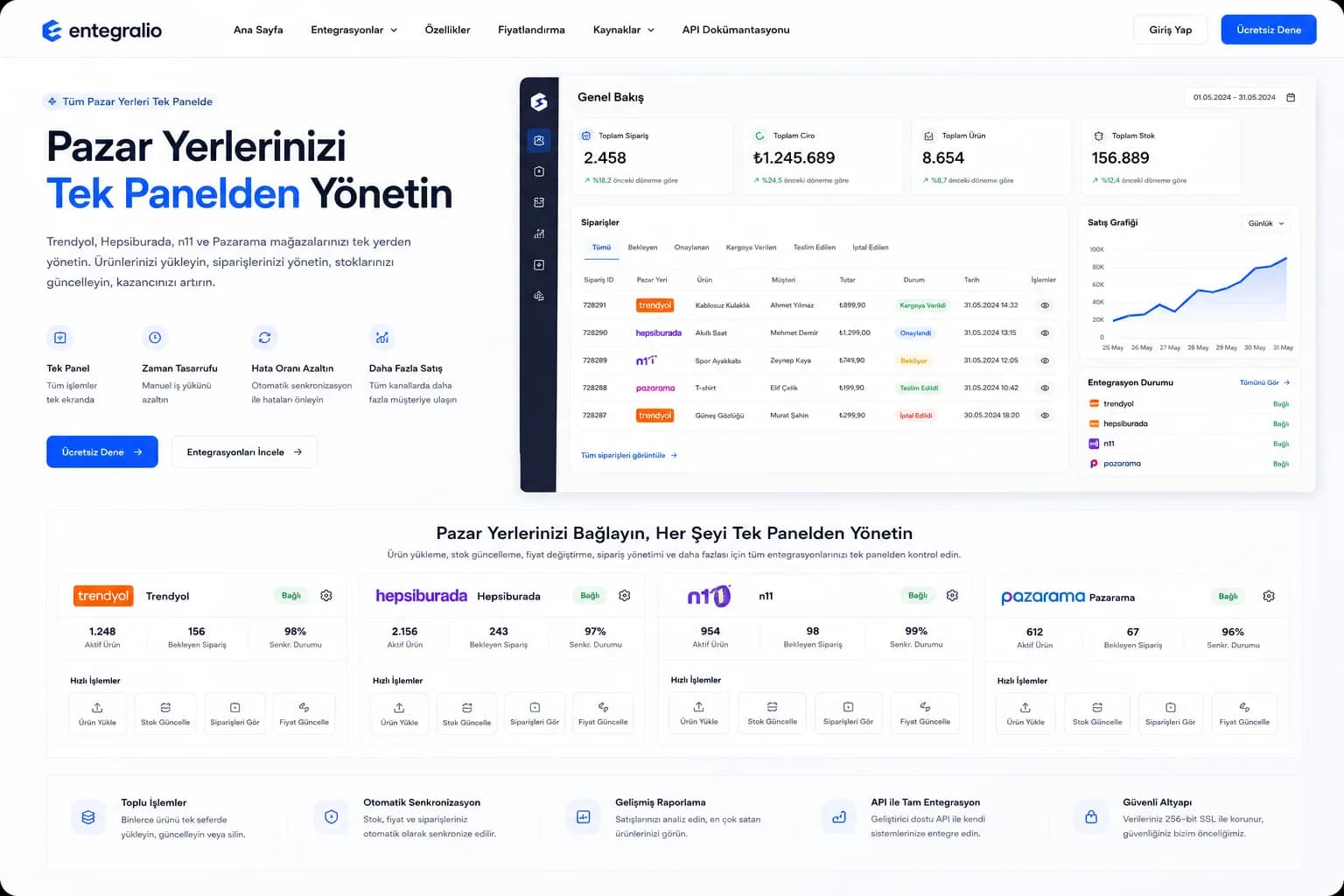This screenshot has width=1344, height=896.
Task: Click Stok Güncelle in Hepsiburada card
Action: coord(466,713)
